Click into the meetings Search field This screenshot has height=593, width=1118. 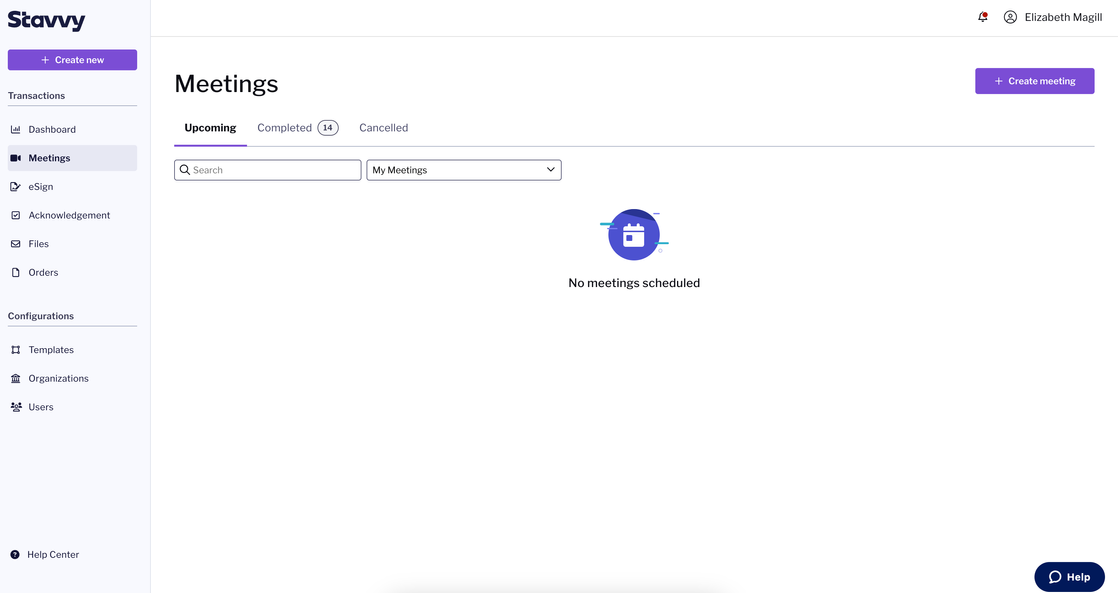267,170
